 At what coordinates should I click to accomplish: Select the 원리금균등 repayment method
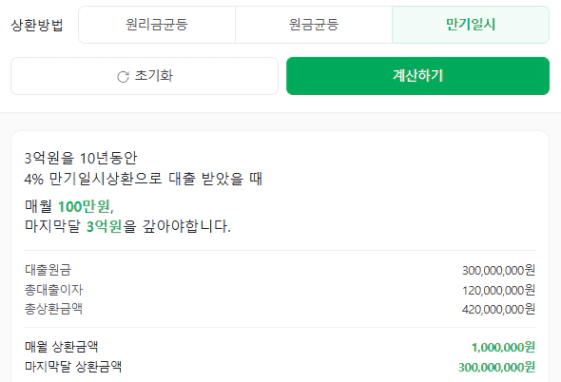pyautogui.click(x=157, y=25)
